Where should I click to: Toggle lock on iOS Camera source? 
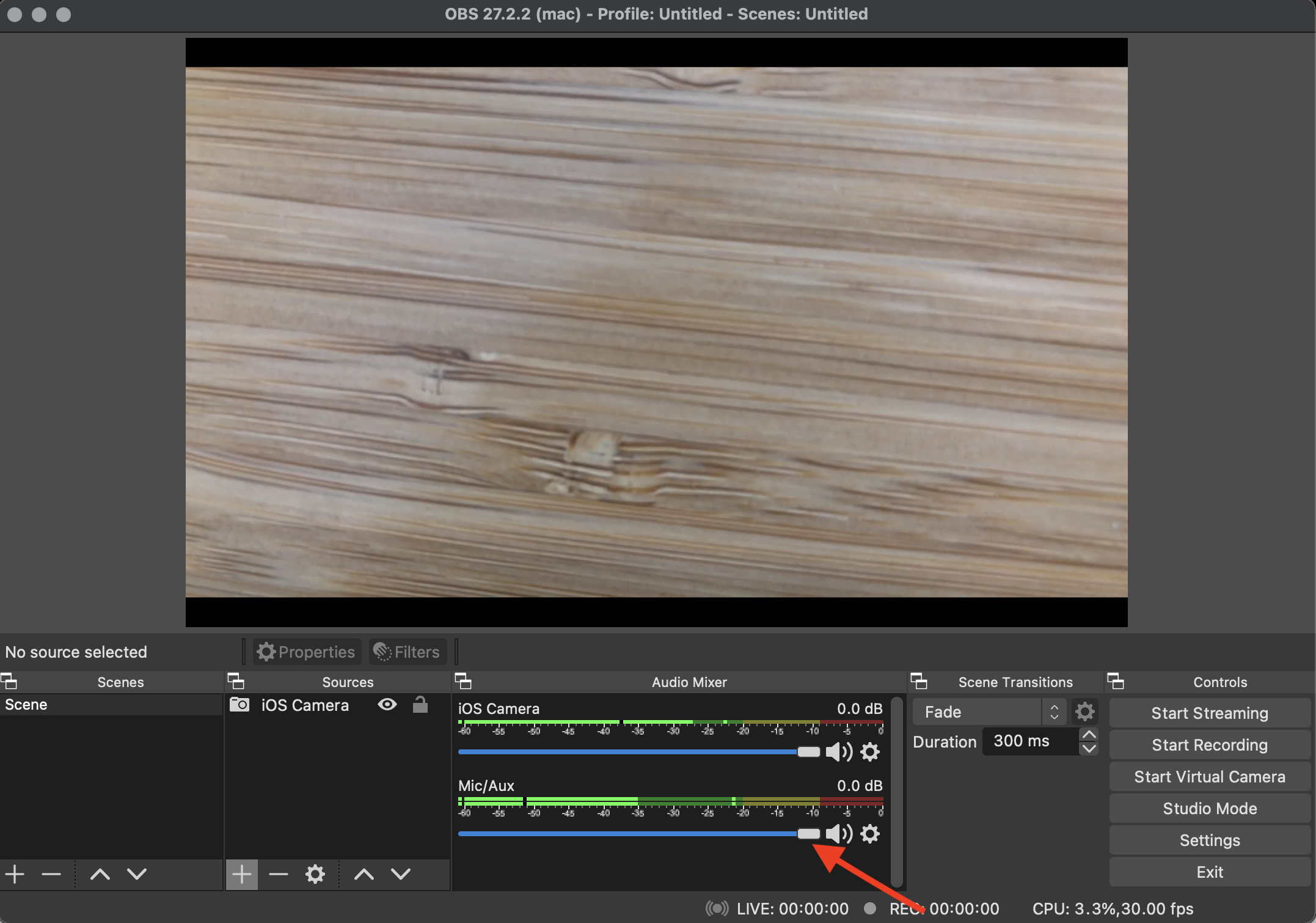click(x=420, y=705)
